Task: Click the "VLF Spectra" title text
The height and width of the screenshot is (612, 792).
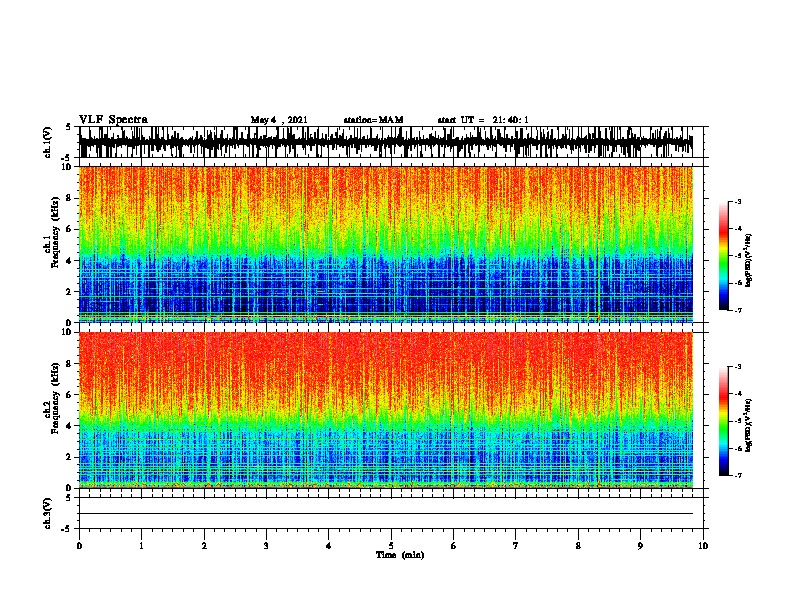Action: pyautogui.click(x=113, y=119)
